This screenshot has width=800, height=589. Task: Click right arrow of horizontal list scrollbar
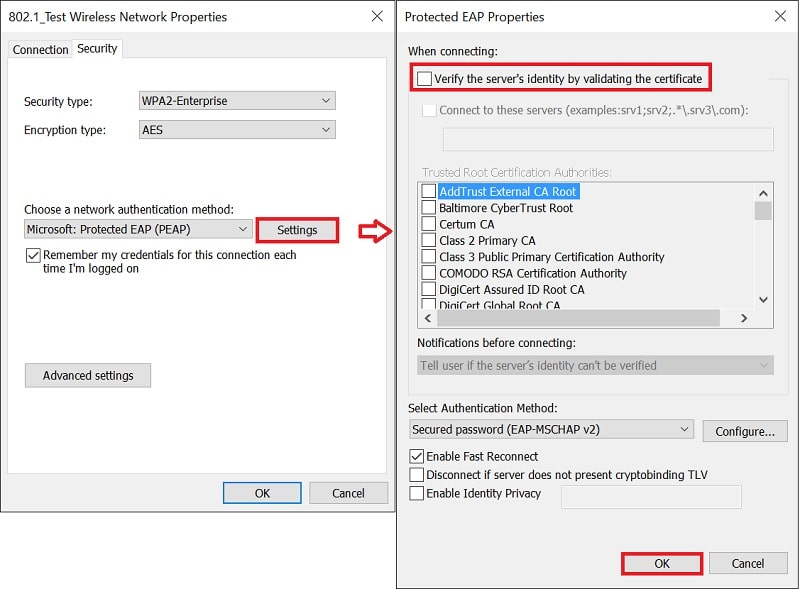(x=743, y=318)
